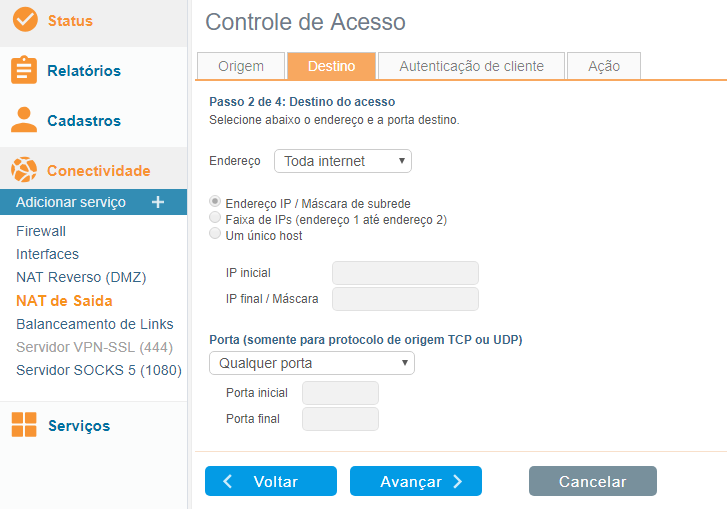Click the Serviços grid icon

coord(24,425)
